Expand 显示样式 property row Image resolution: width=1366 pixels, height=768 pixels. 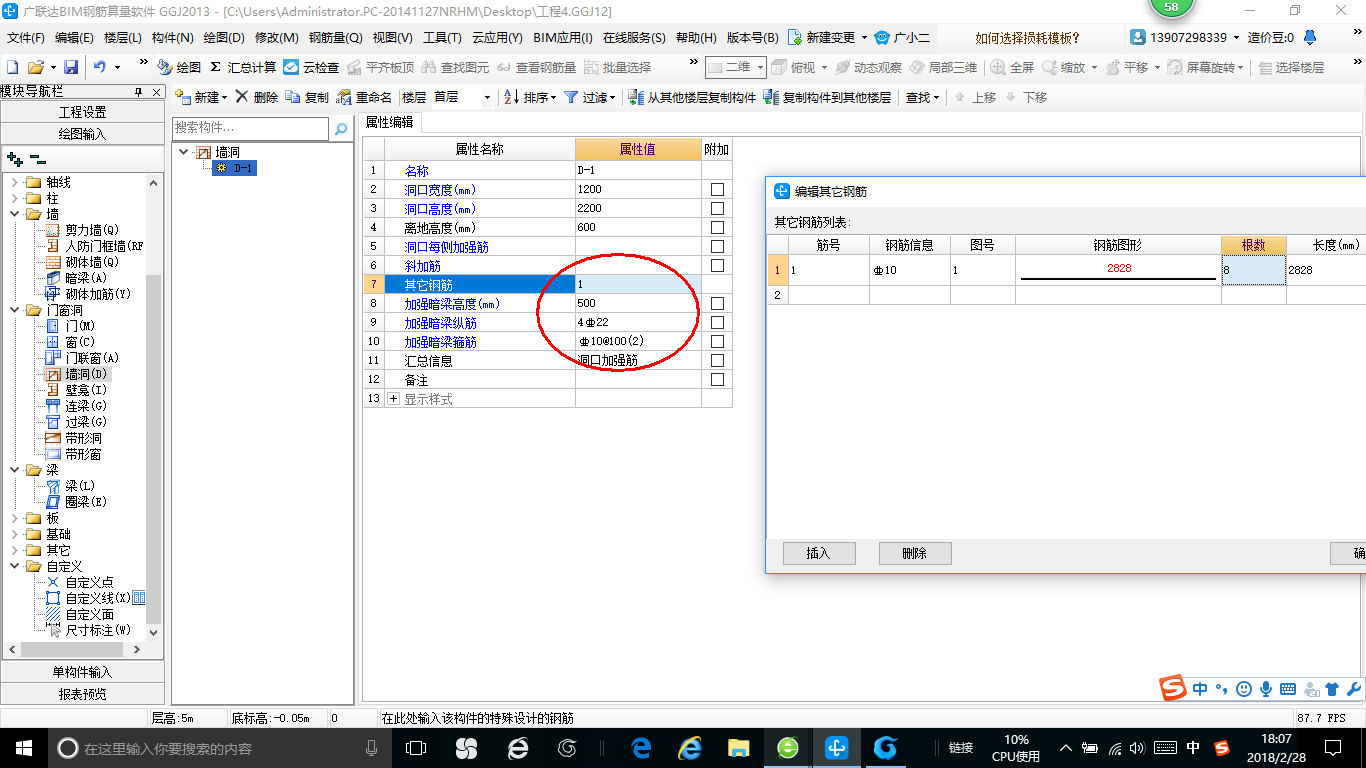tap(393, 399)
